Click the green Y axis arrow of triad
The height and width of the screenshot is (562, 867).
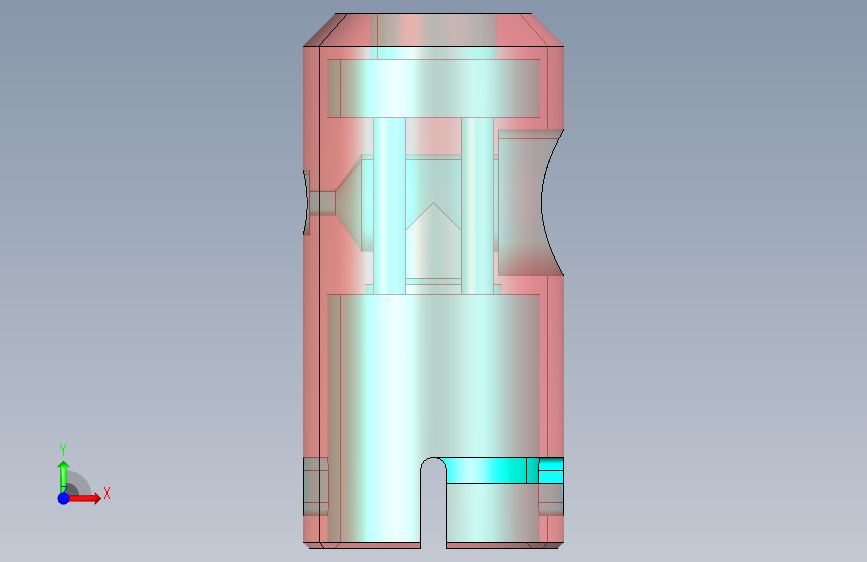pyautogui.click(x=63, y=477)
